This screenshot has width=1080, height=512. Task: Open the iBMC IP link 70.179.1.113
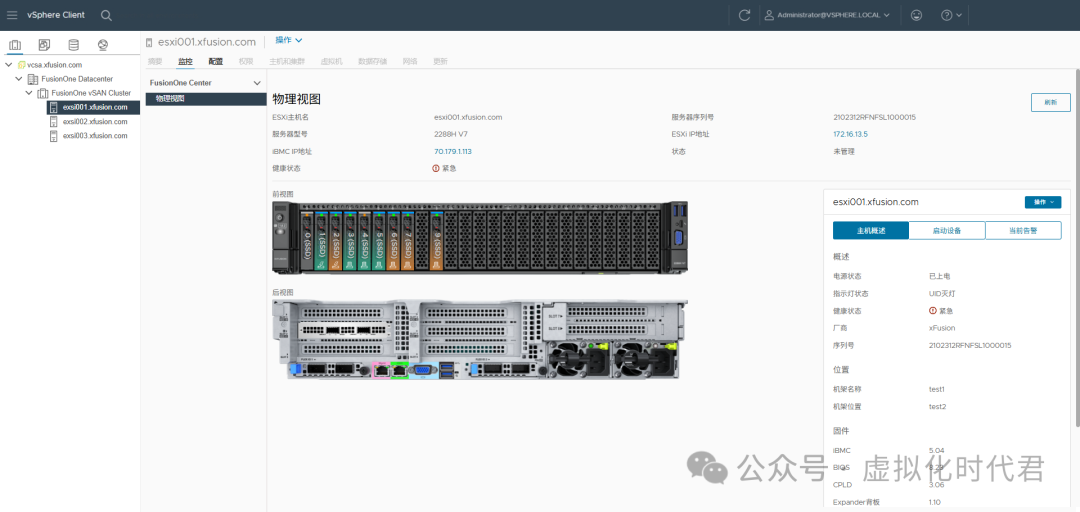pos(453,152)
